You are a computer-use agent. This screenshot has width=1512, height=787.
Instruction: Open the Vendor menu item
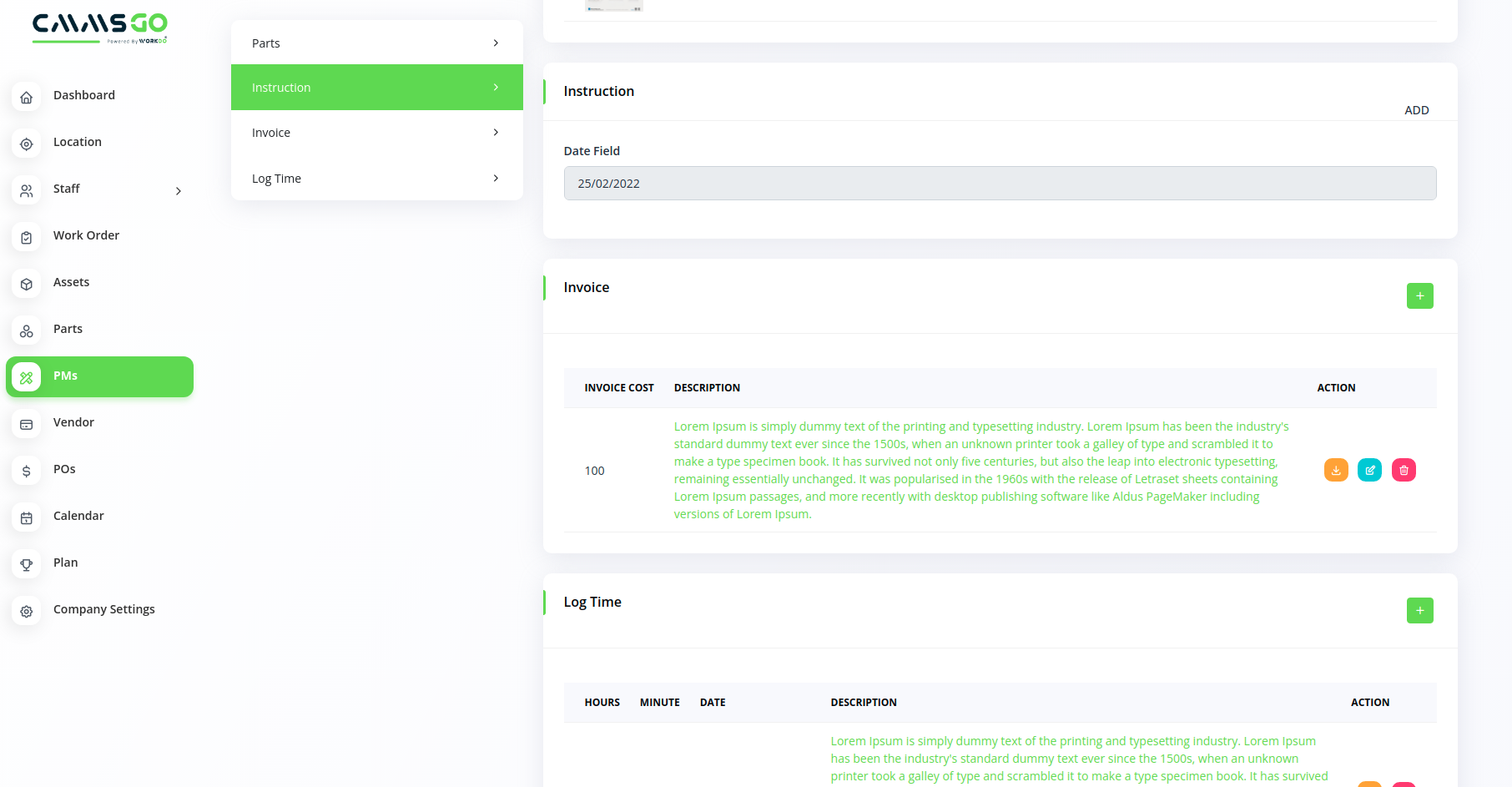click(73, 422)
